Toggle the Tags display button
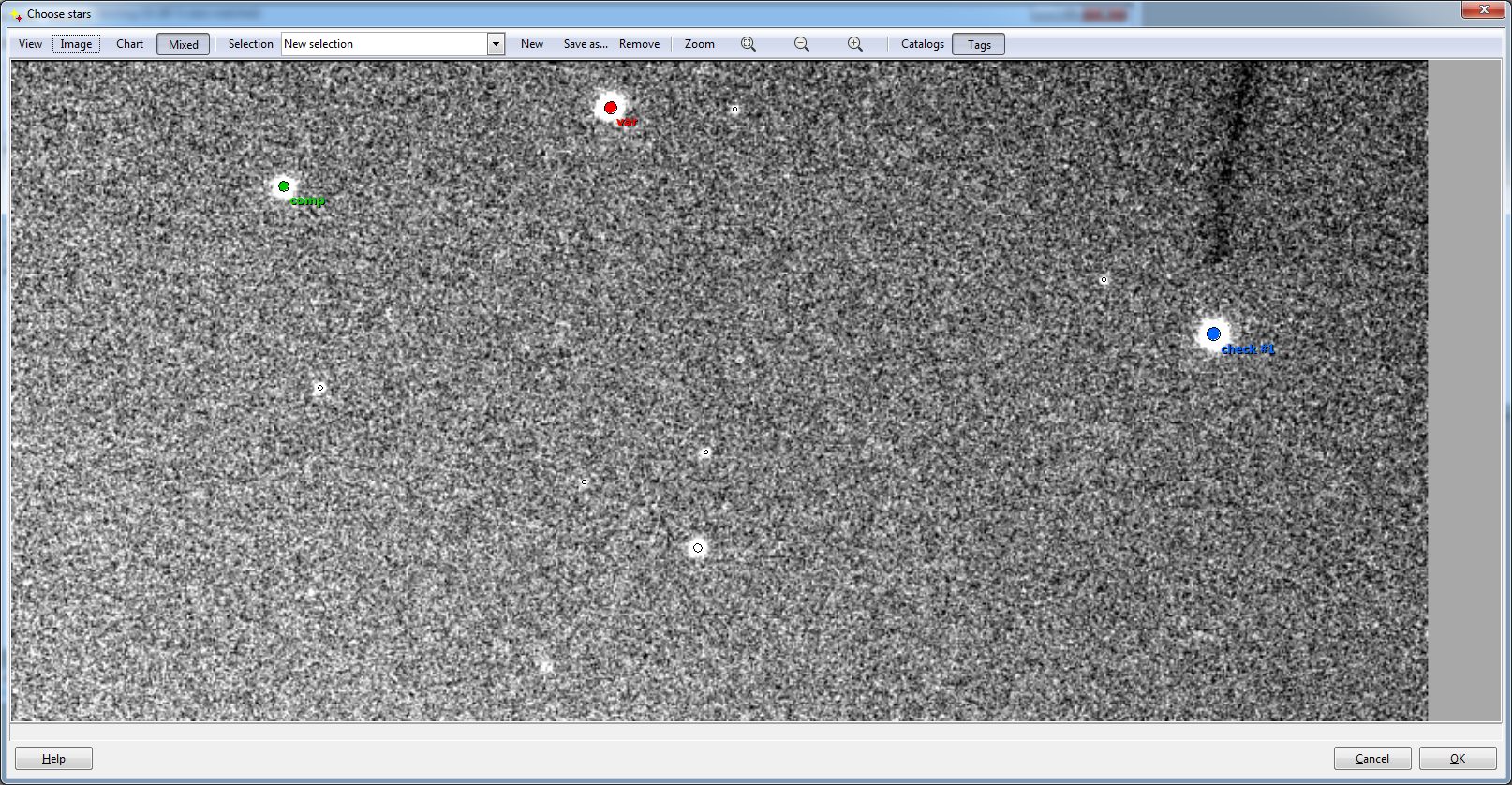The height and width of the screenshot is (785, 1512). click(978, 44)
